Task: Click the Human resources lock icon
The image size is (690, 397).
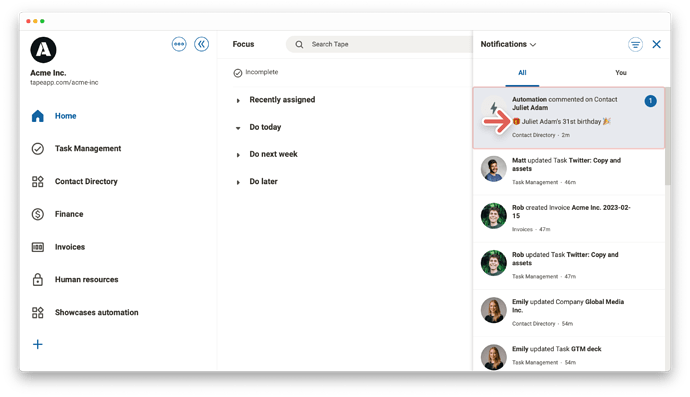Action: pos(38,279)
